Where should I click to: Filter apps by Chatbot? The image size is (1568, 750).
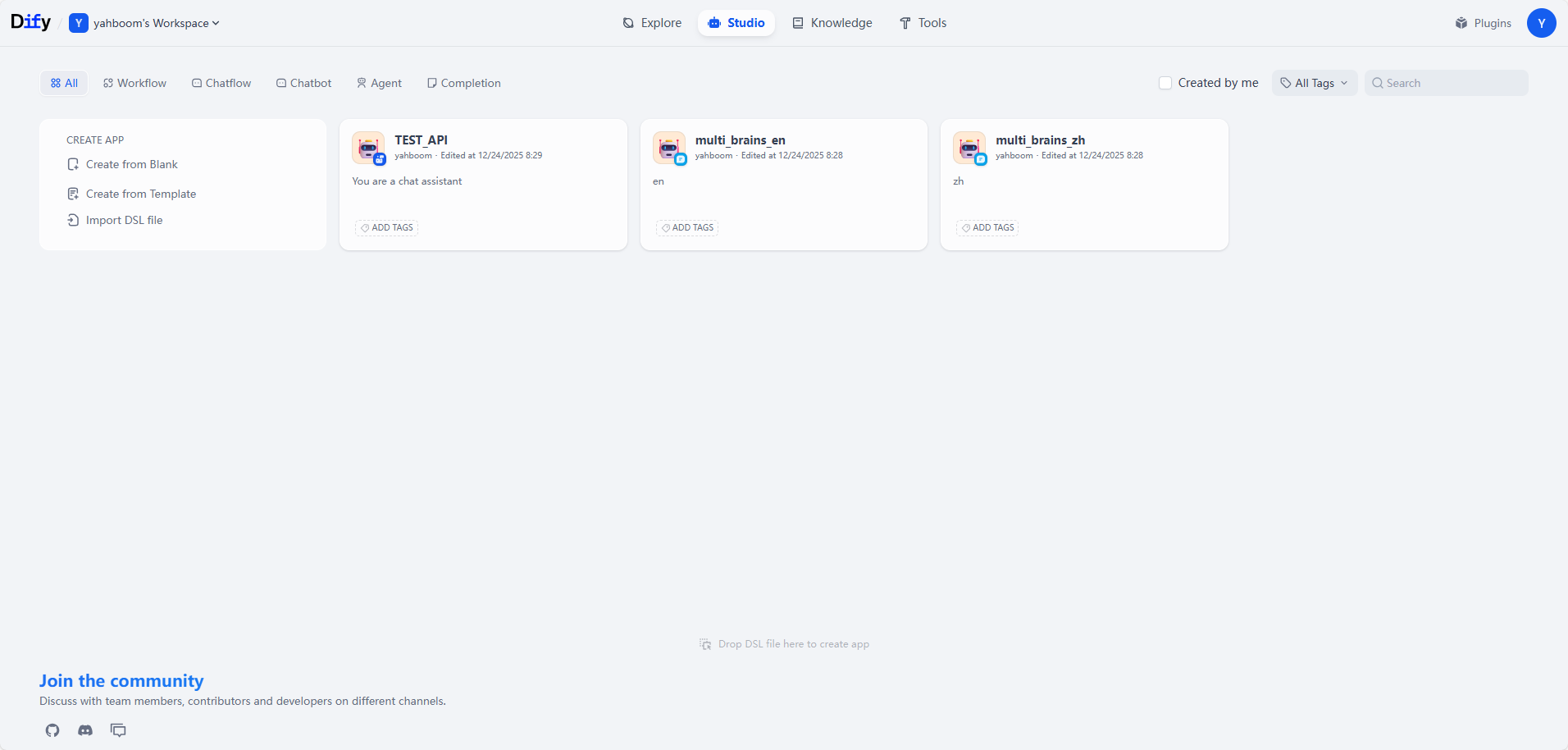304,83
